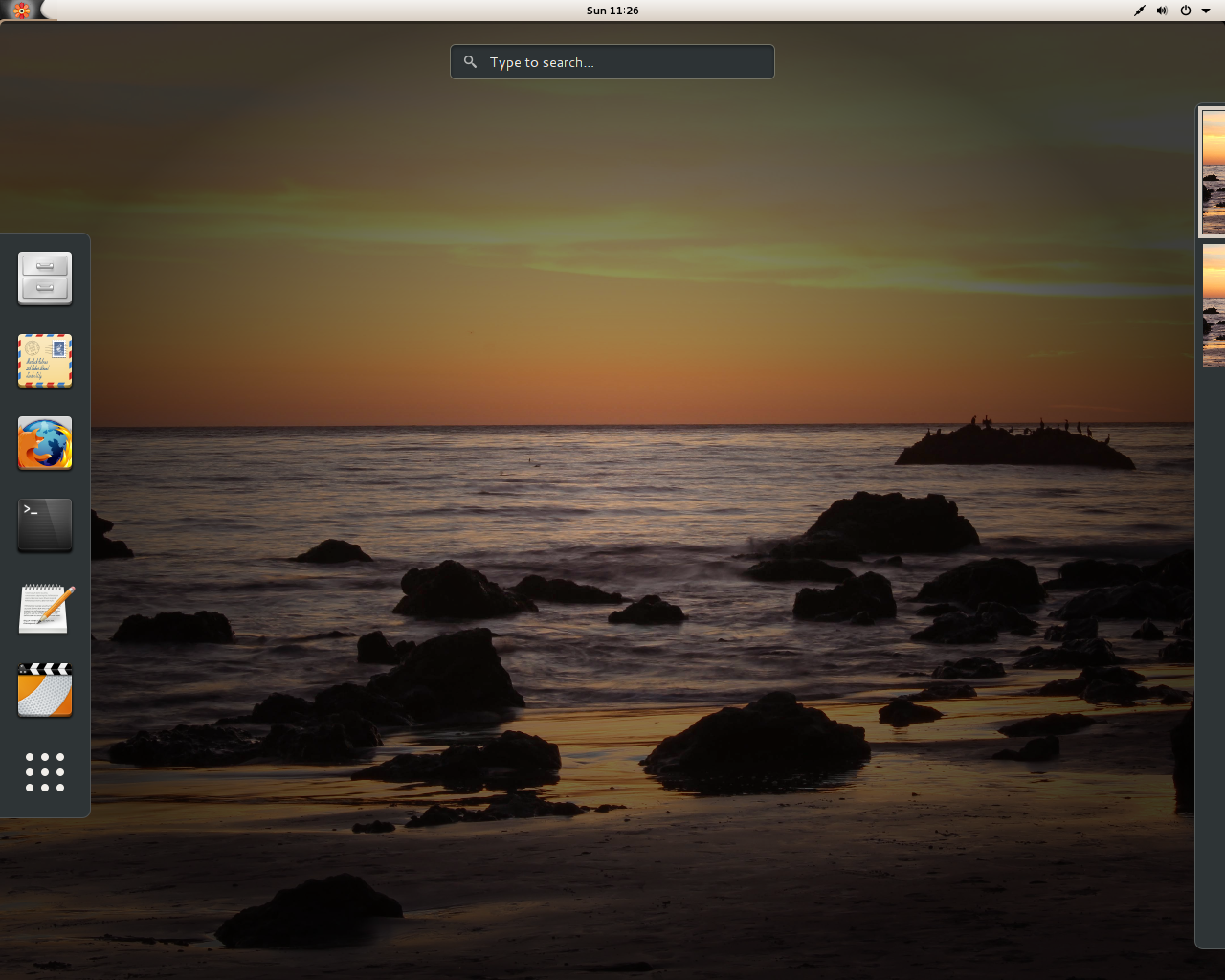This screenshot has width=1225, height=980.
Task: Launch the mail envelope application
Action: [x=45, y=361]
